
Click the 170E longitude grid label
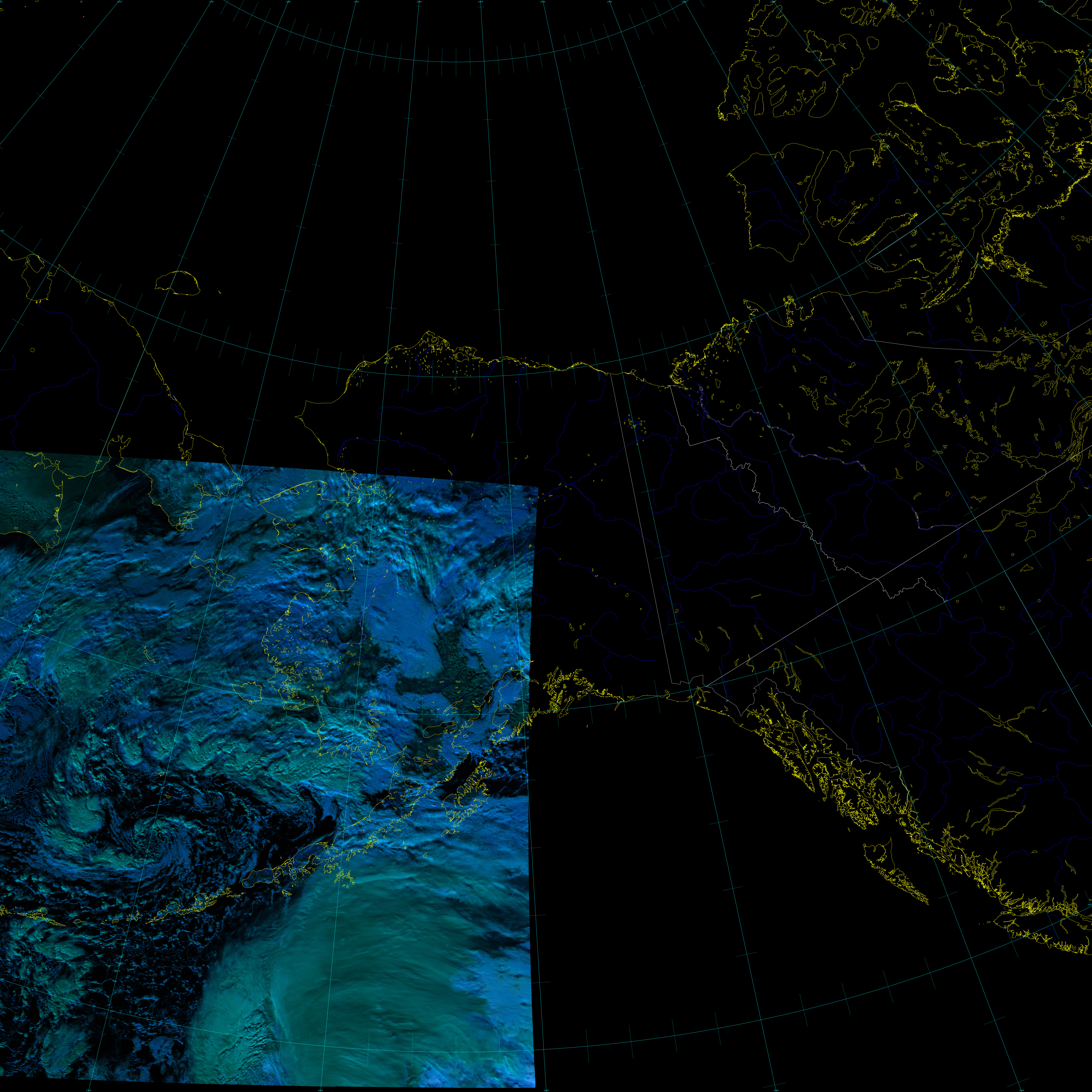(x=211, y=2)
